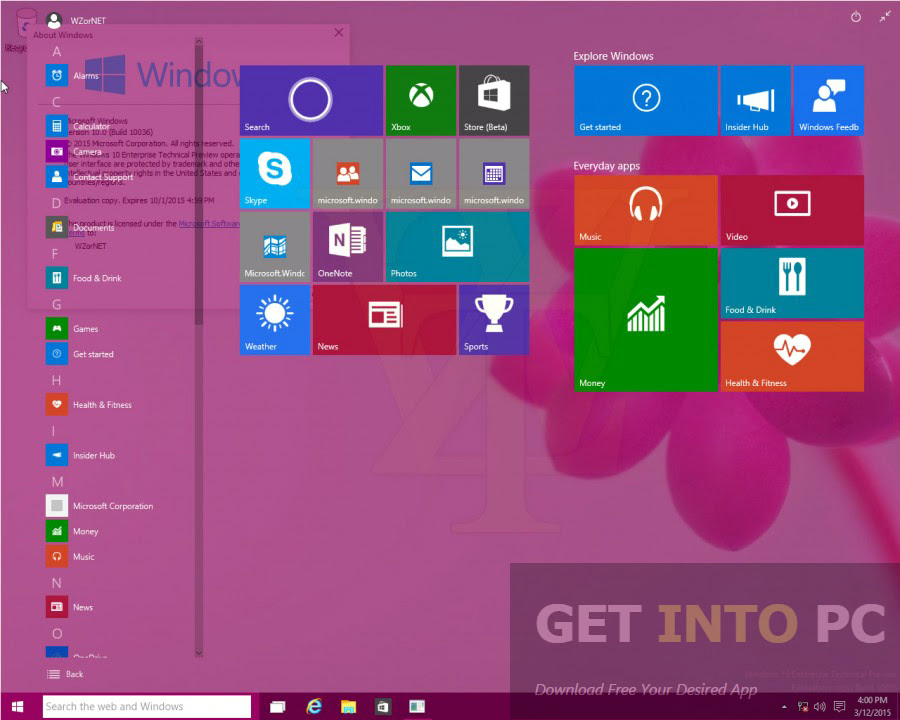Screen dimensions: 900x720
Task: Open Money in the app list
Action: point(72,531)
